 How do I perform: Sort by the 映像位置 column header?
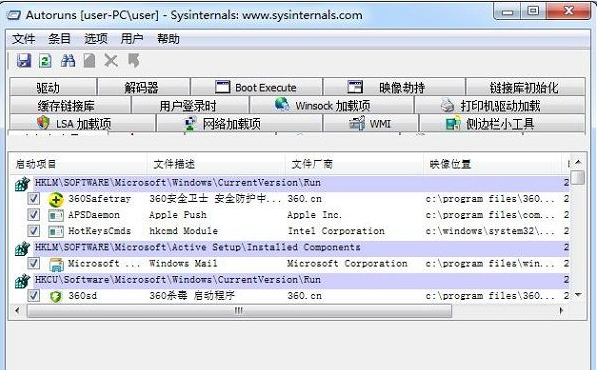coord(492,164)
